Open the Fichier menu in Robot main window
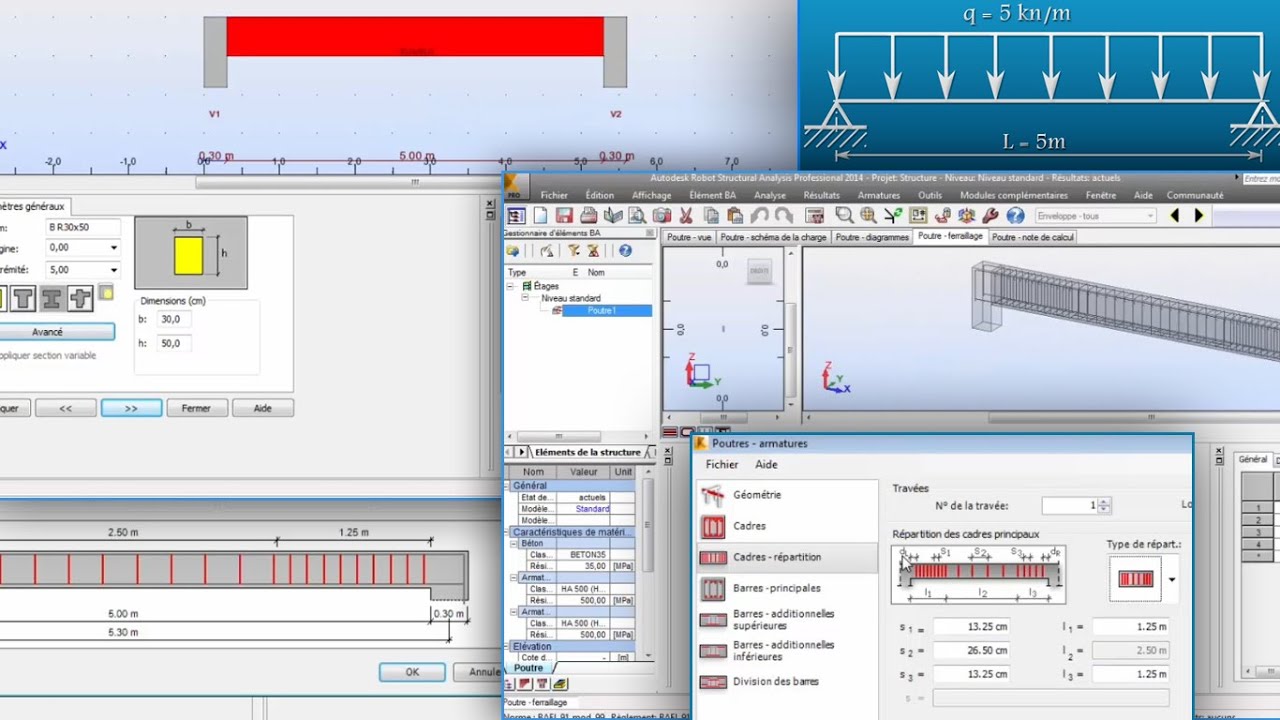 click(554, 196)
